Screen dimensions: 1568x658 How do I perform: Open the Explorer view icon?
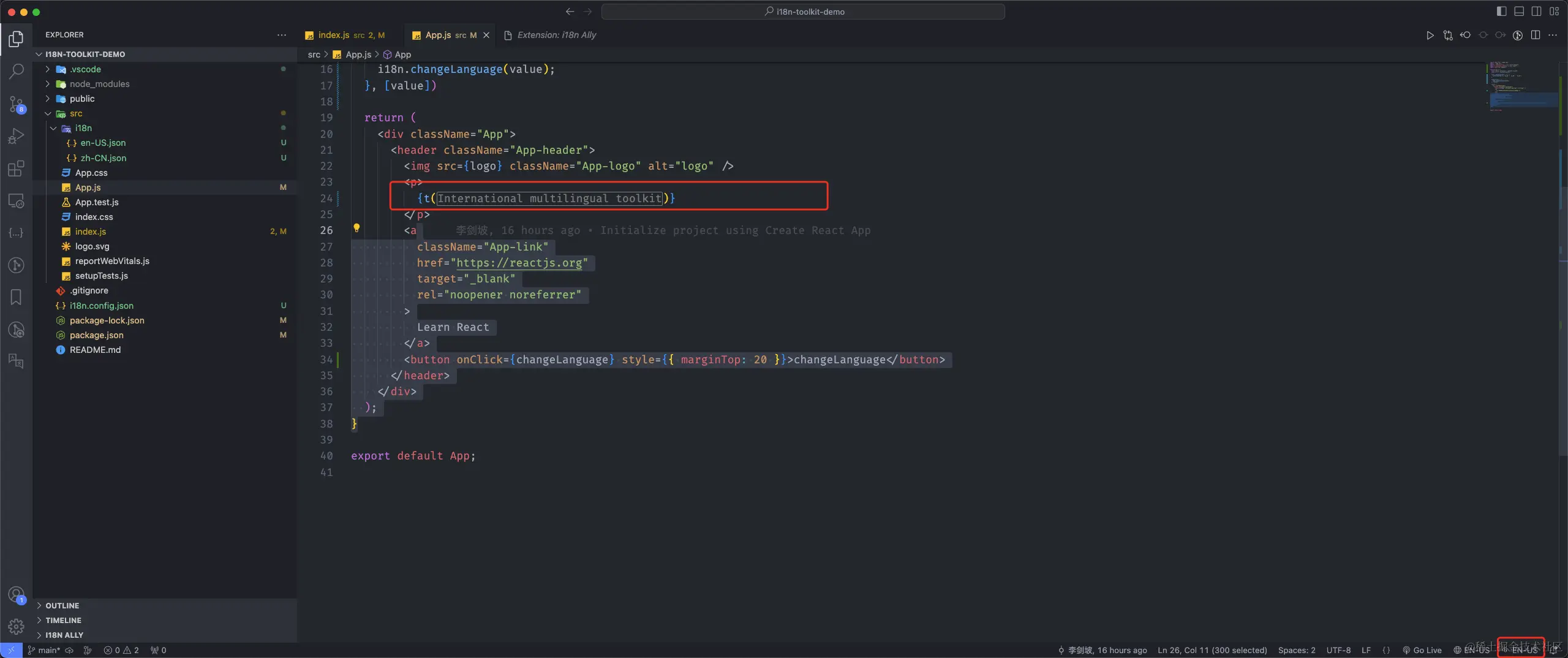coord(17,39)
